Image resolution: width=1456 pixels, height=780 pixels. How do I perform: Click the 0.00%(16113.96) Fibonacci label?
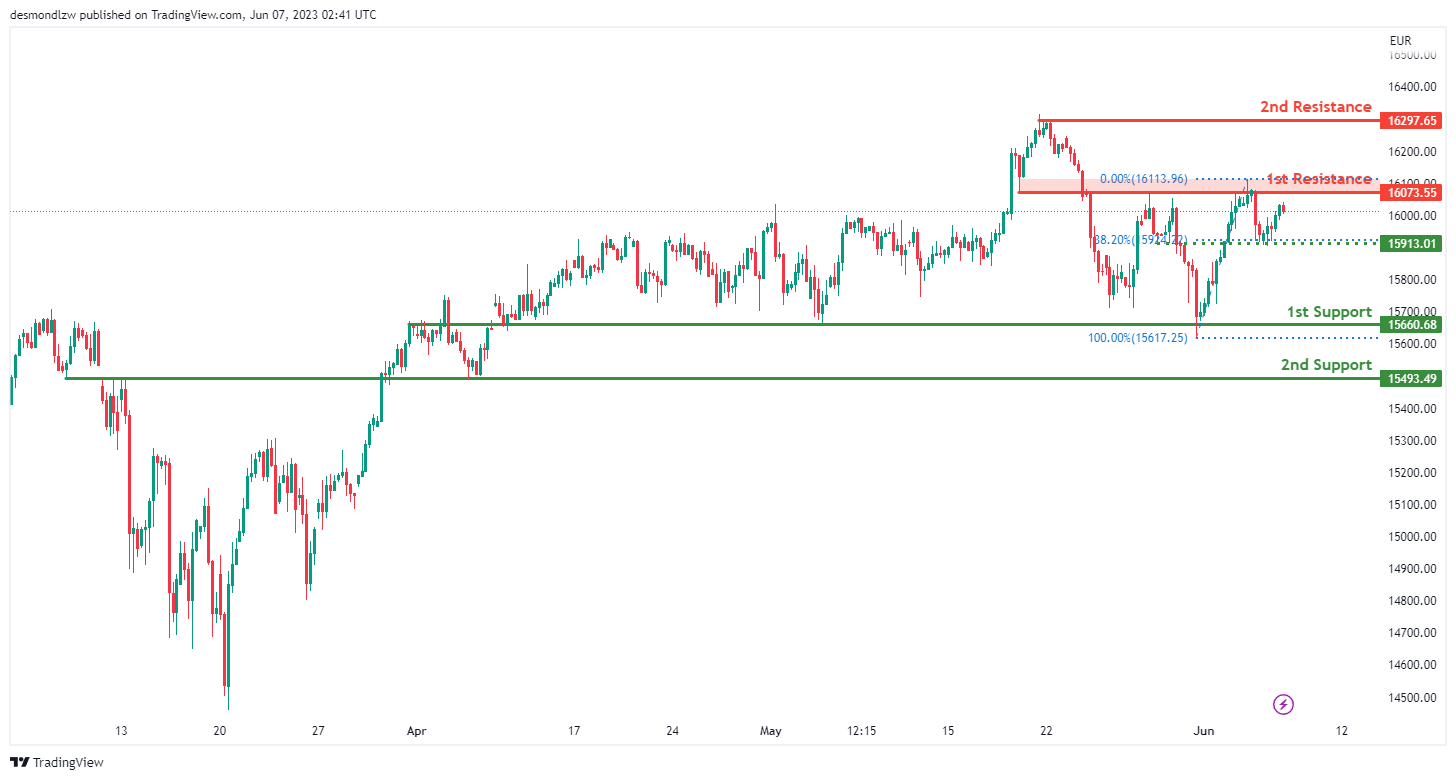tap(1143, 179)
